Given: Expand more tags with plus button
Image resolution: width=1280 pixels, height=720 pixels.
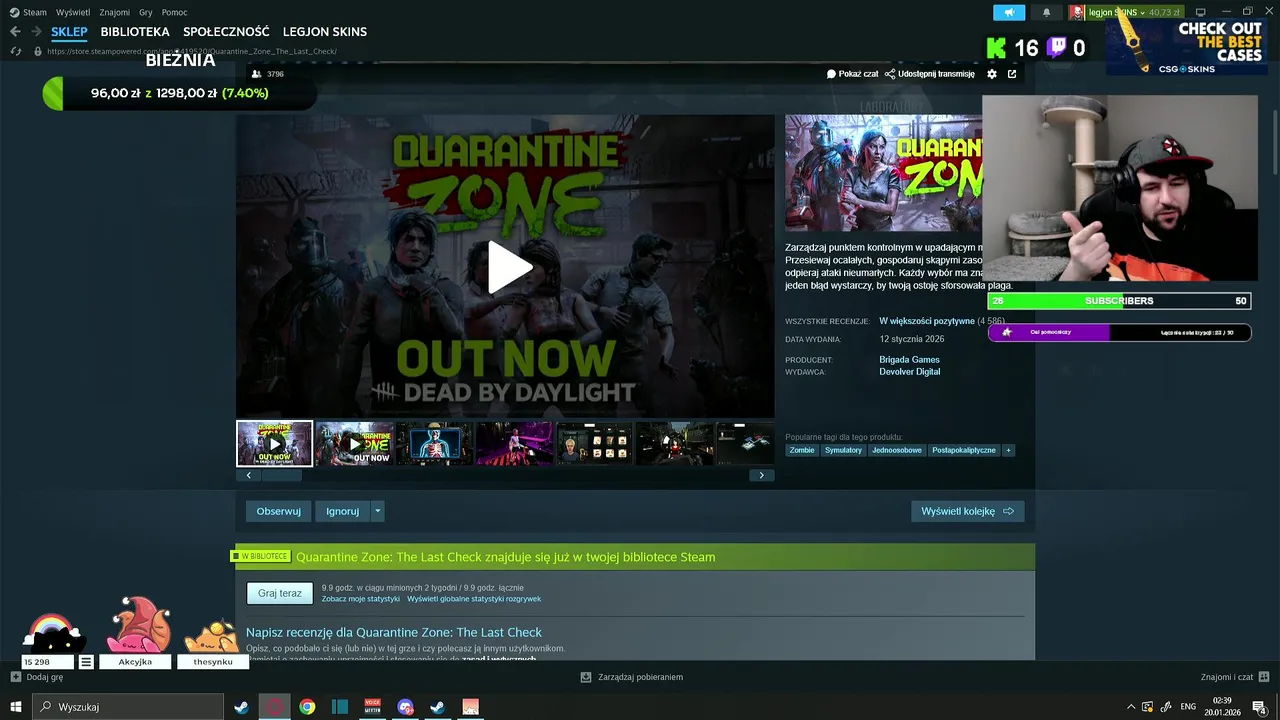Looking at the screenshot, I should click(1008, 450).
